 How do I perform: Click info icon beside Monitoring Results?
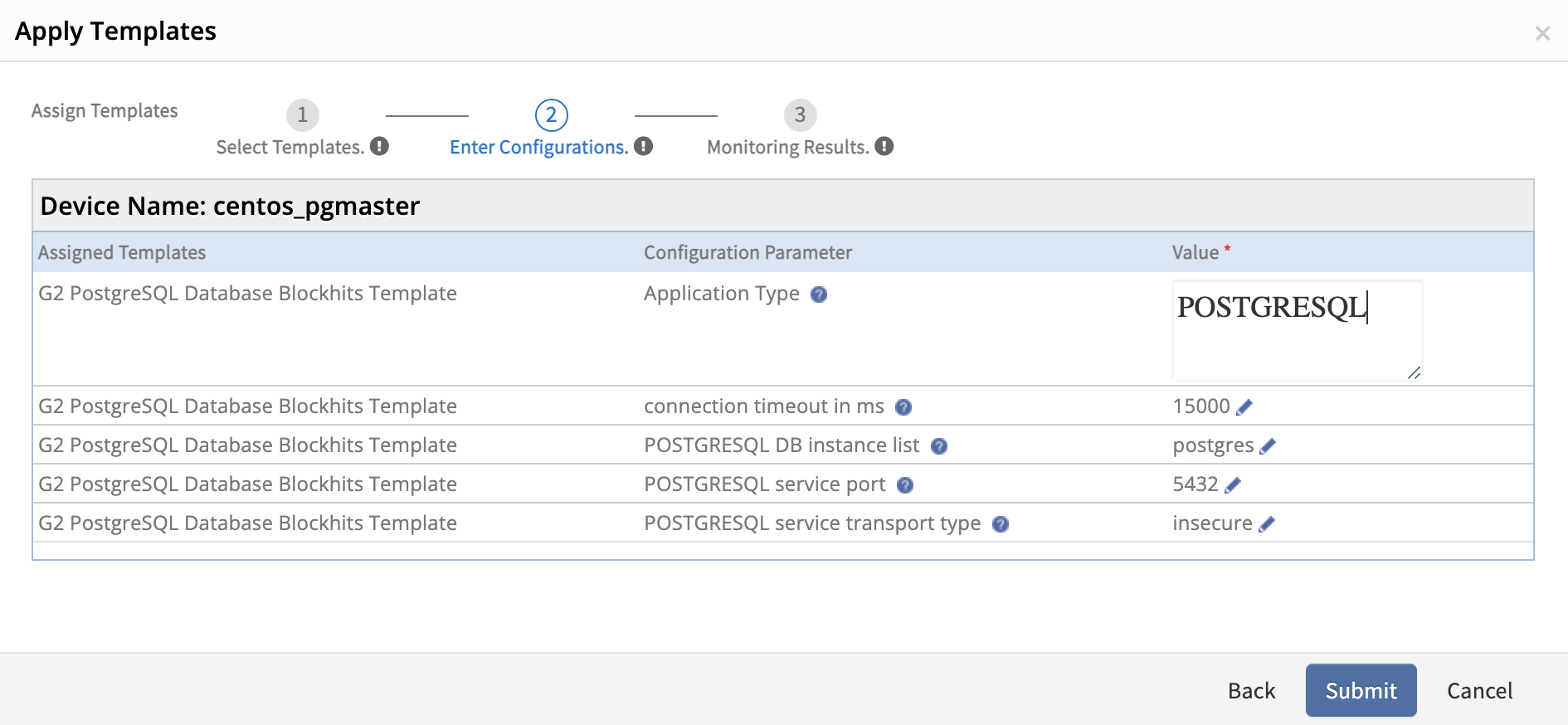884,147
